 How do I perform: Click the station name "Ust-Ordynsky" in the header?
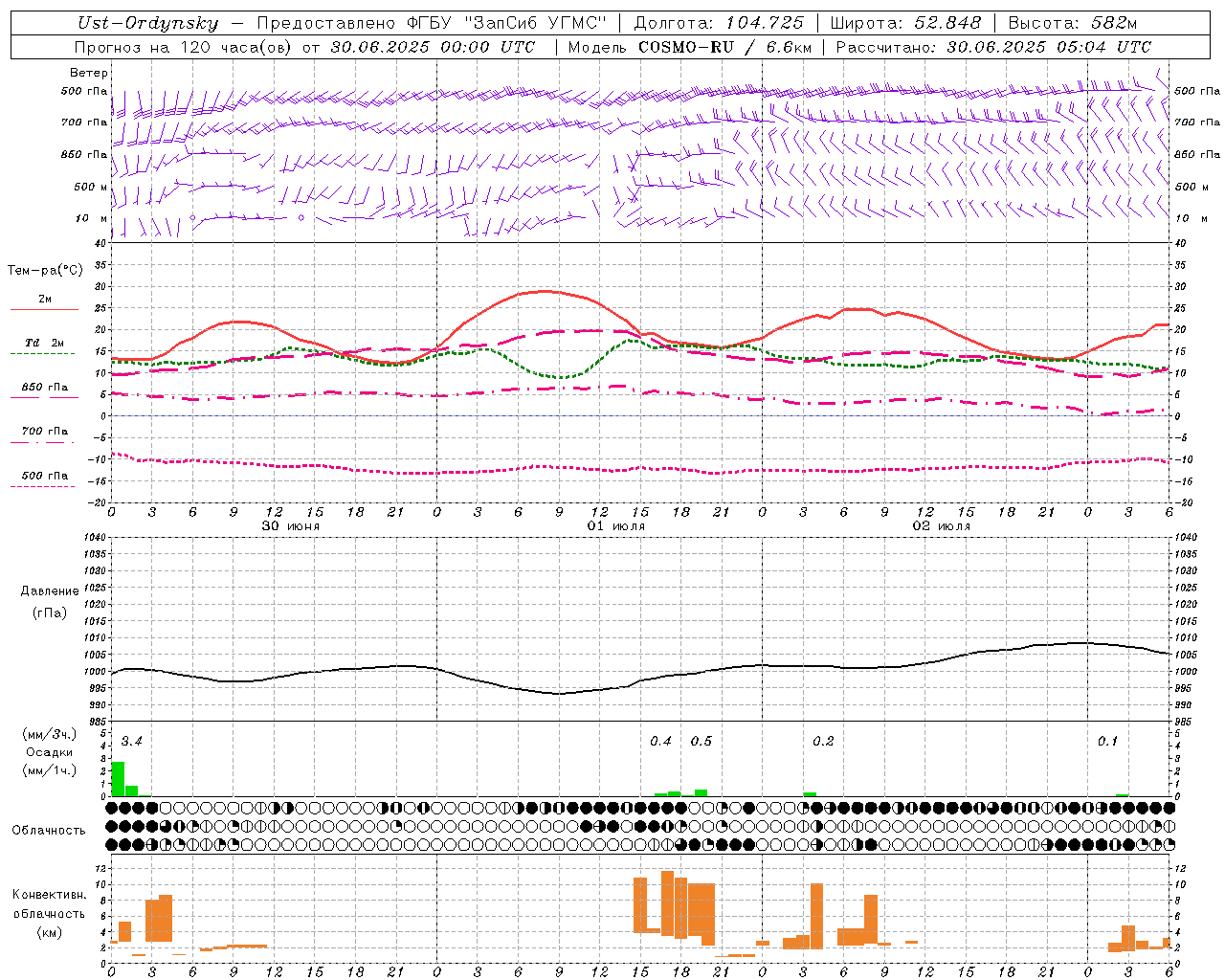(x=148, y=24)
